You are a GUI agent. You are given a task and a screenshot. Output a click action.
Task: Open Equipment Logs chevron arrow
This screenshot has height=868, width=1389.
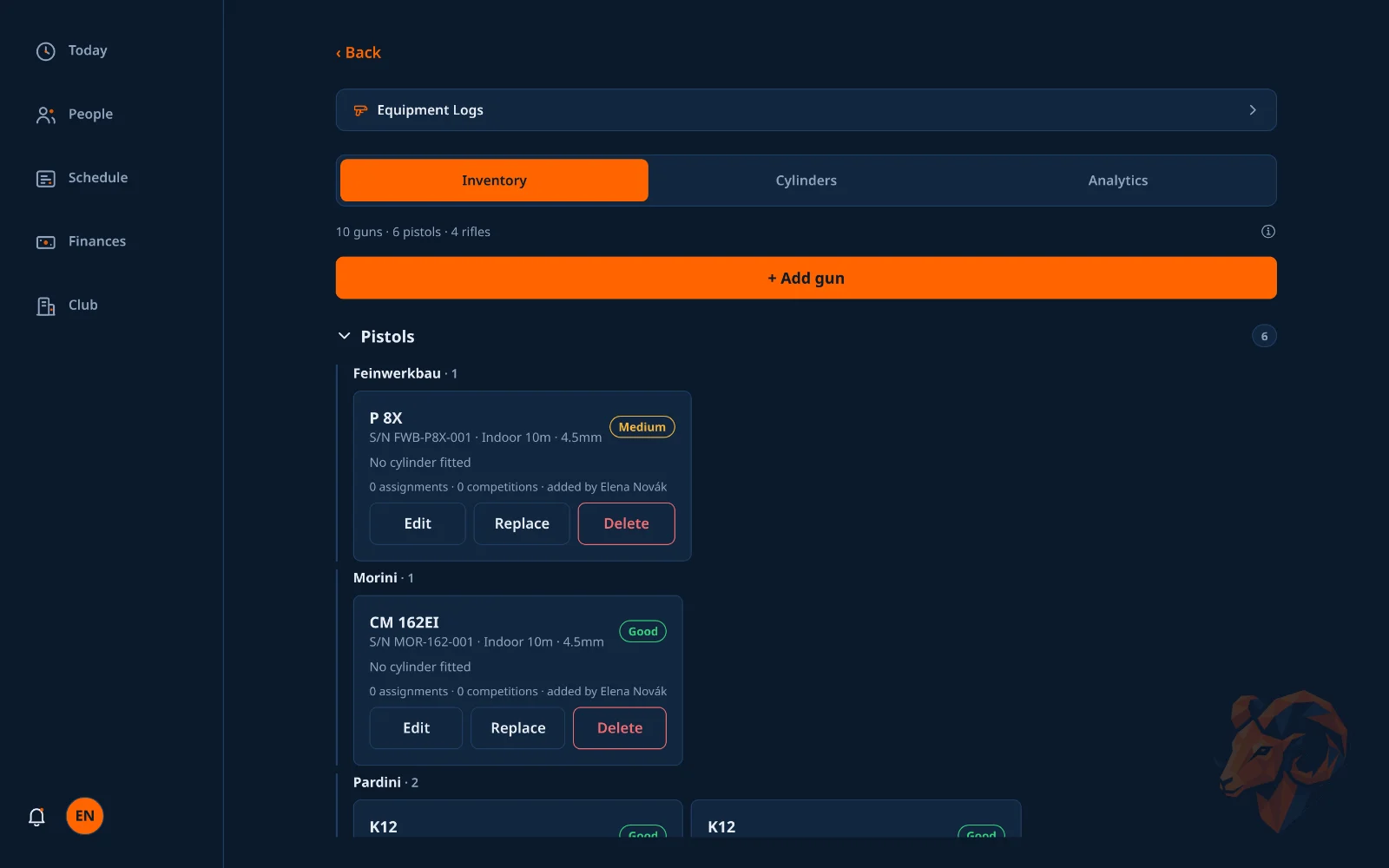(1253, 110)
